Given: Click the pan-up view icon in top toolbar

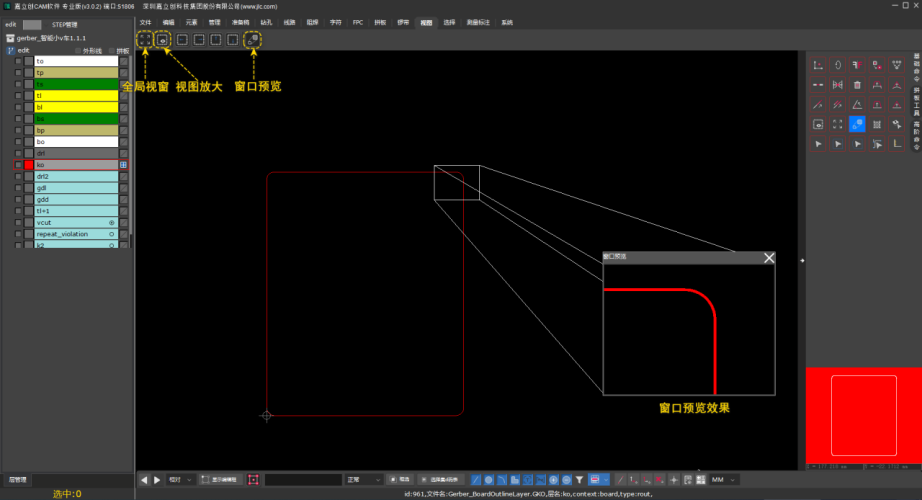Looking at the screenshot, I should [216, 39].
